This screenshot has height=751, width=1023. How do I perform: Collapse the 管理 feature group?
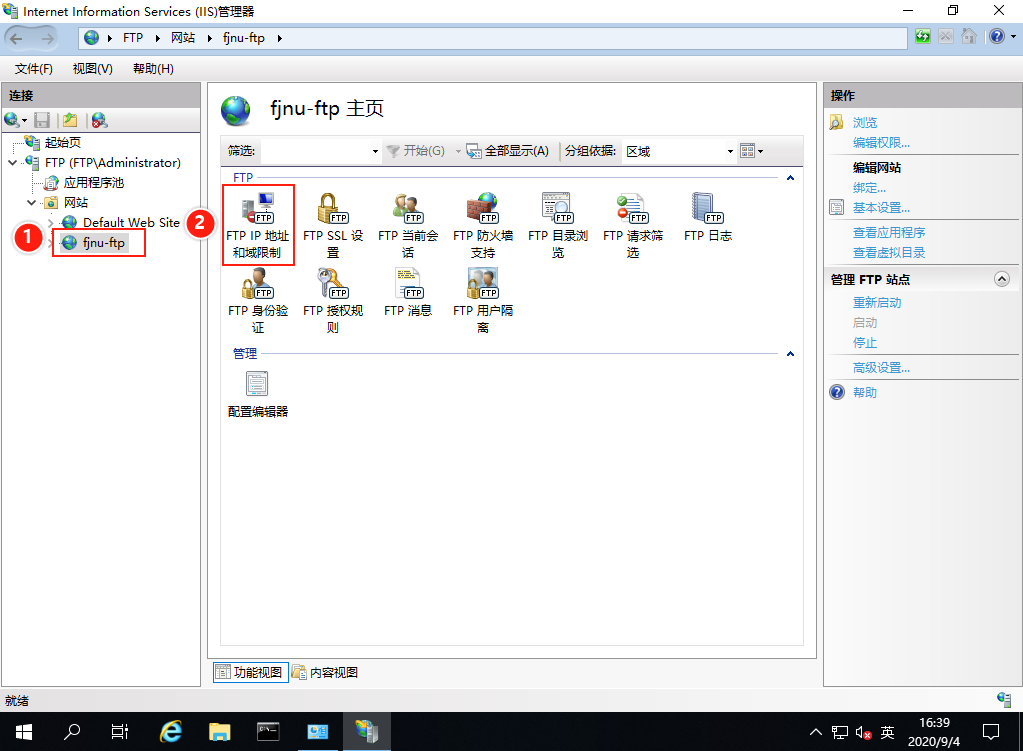tap(790, 354)
